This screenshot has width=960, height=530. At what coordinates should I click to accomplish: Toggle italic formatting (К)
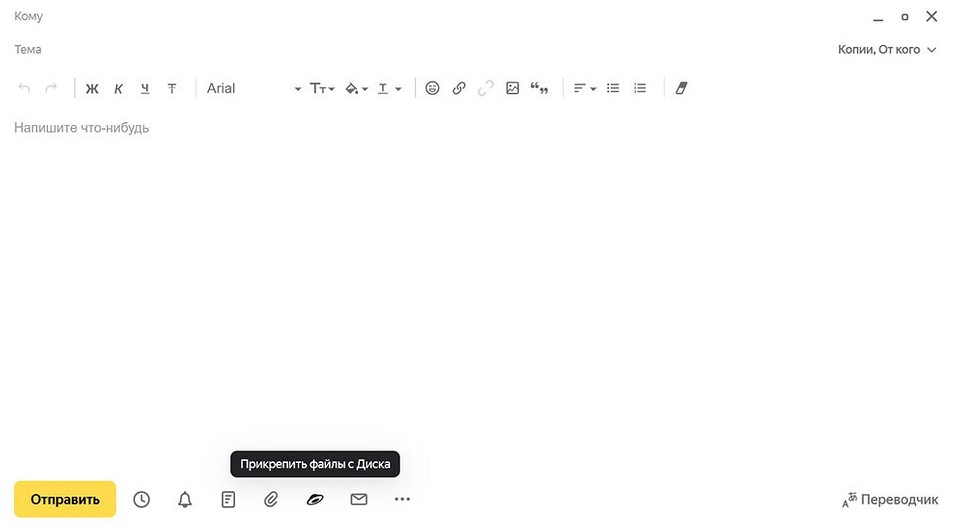coord(118,89)
